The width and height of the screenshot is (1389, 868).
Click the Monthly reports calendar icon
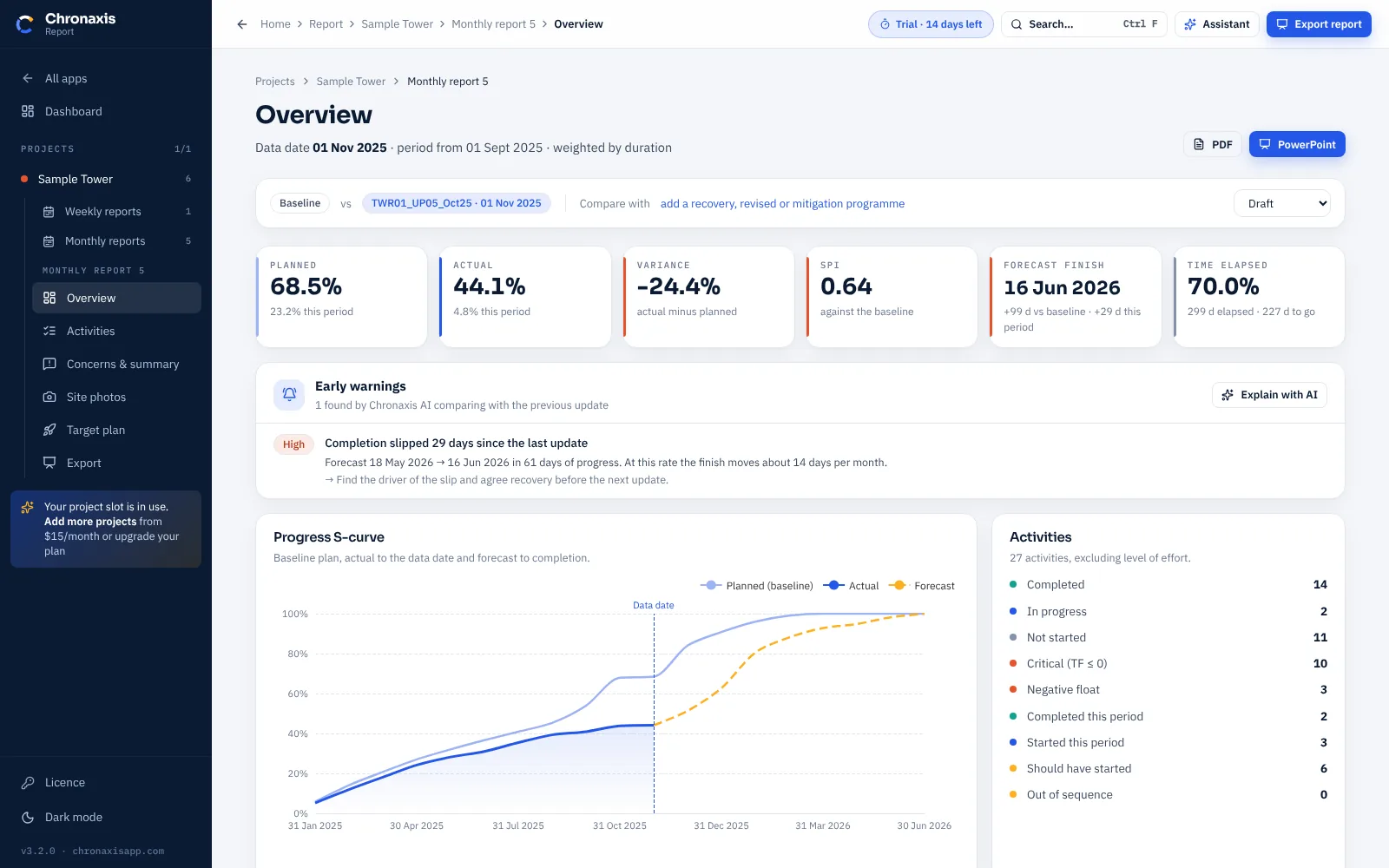click(x=49, y=241)
